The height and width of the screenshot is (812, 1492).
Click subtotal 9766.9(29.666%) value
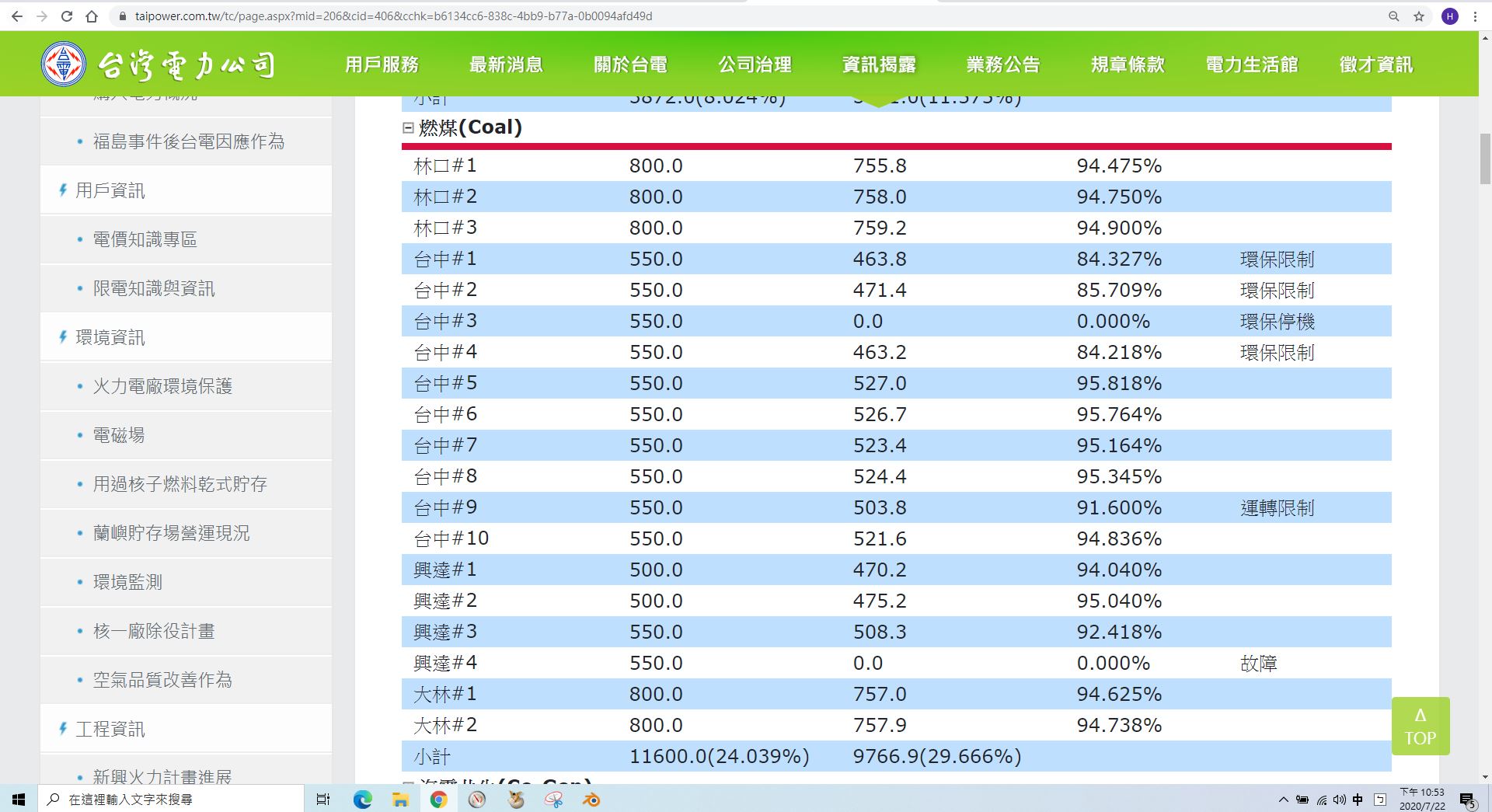937,756
